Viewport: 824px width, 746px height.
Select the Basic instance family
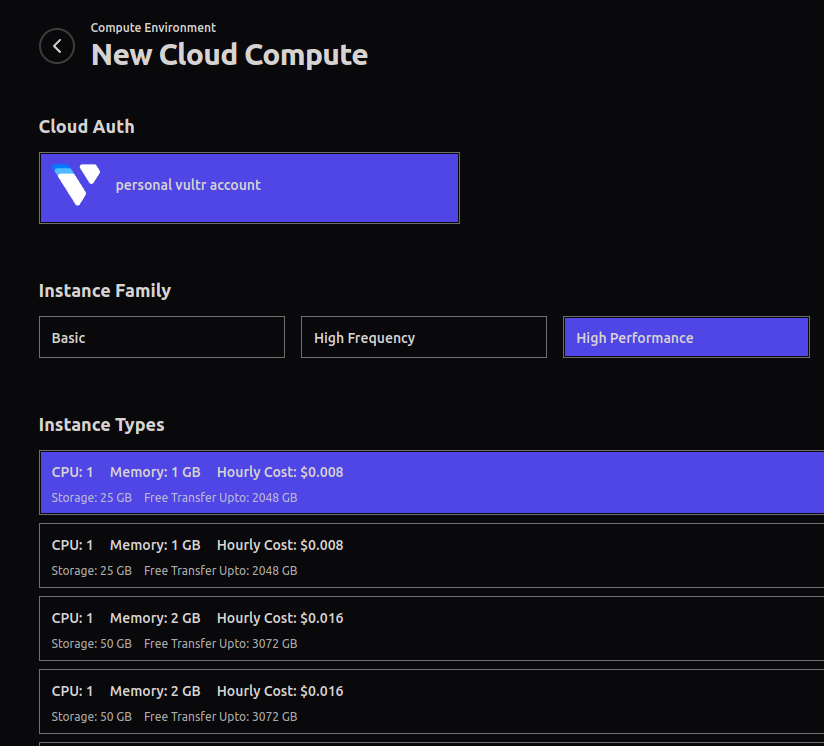pos(161,337)
